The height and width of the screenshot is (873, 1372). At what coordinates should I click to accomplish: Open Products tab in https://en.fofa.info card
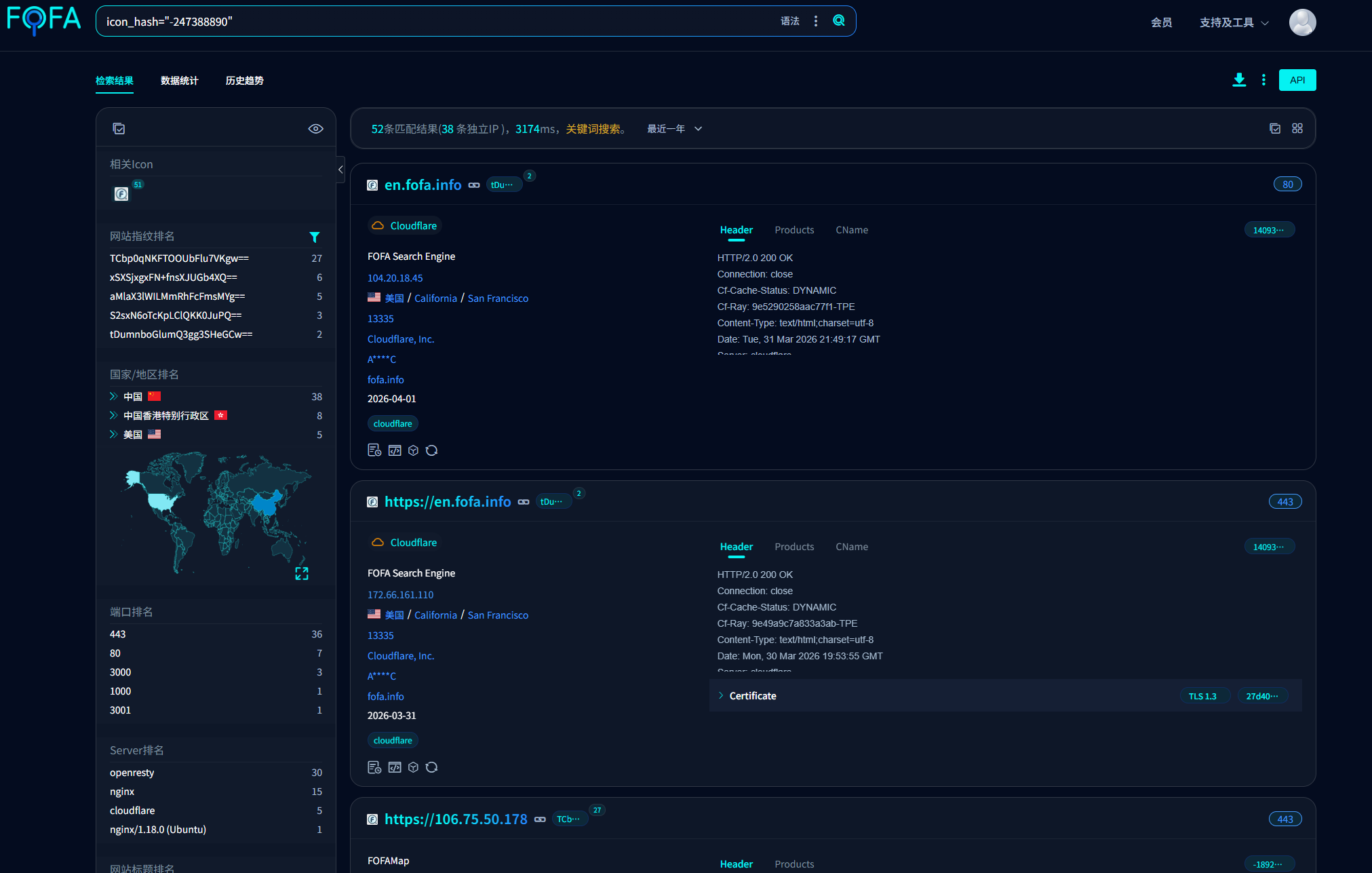click(794, 547)
